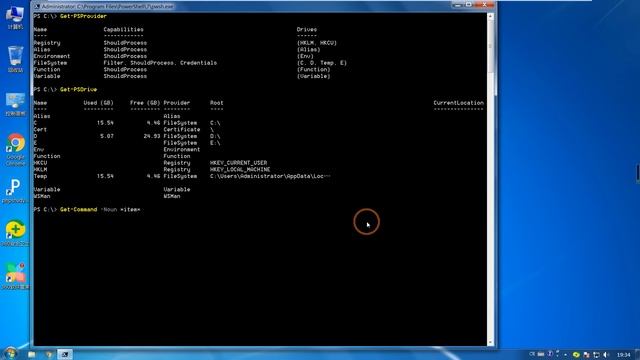Click the 'D:\' root value

215,136
